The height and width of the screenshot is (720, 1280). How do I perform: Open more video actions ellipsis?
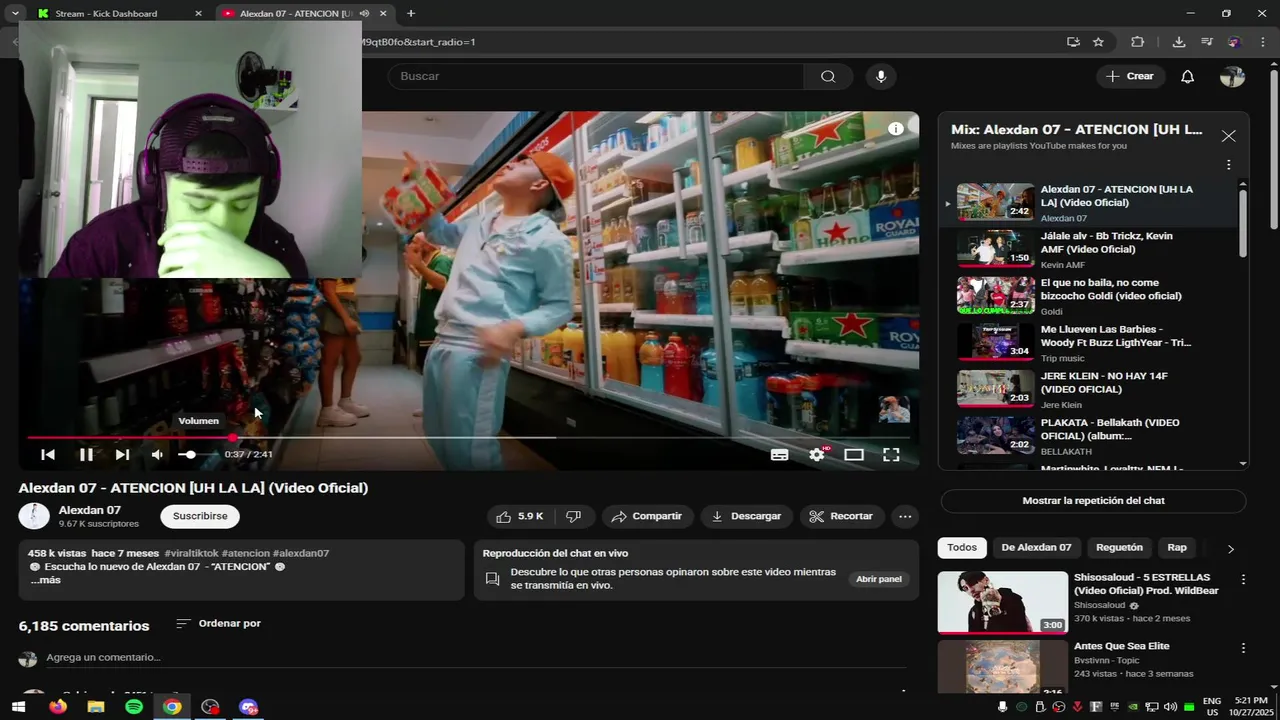[905, 516]
